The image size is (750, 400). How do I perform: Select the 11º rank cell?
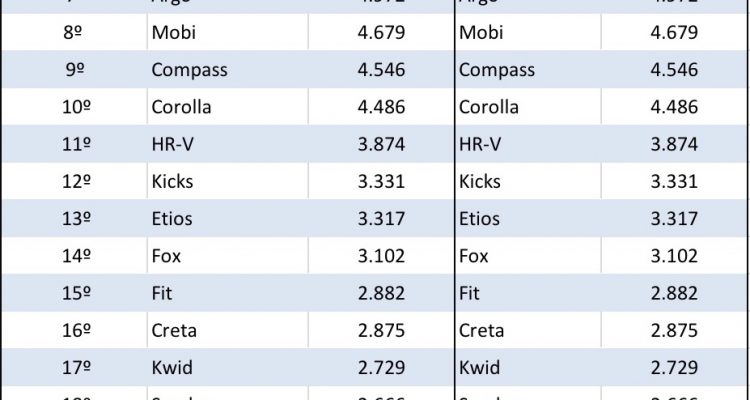tap(72, 144)
